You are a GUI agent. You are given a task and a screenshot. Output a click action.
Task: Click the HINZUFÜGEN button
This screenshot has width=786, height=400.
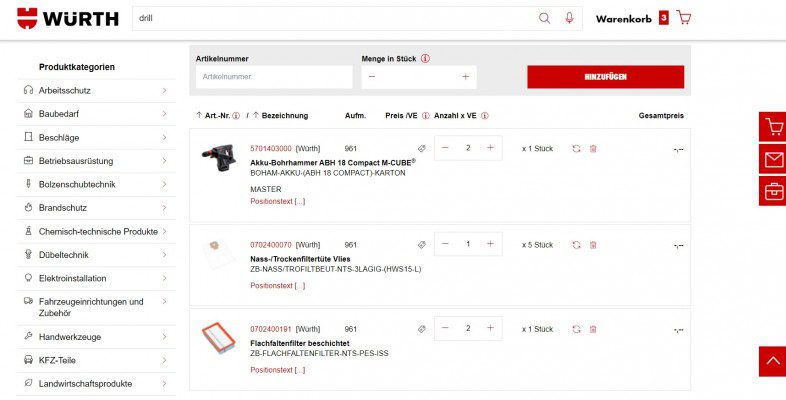(x=606, y=77)
